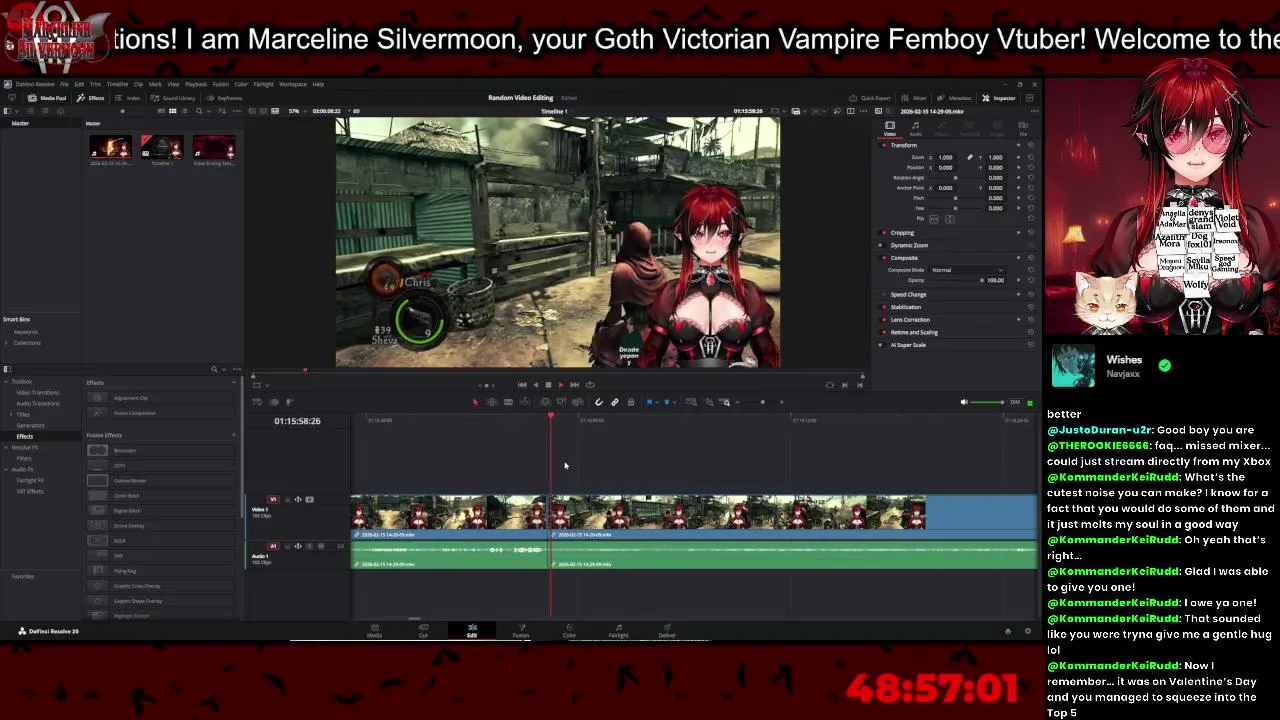Viewport: 1280px width, 720px height.
Task: Click the blue Marker icon
Action: [667, 402]
